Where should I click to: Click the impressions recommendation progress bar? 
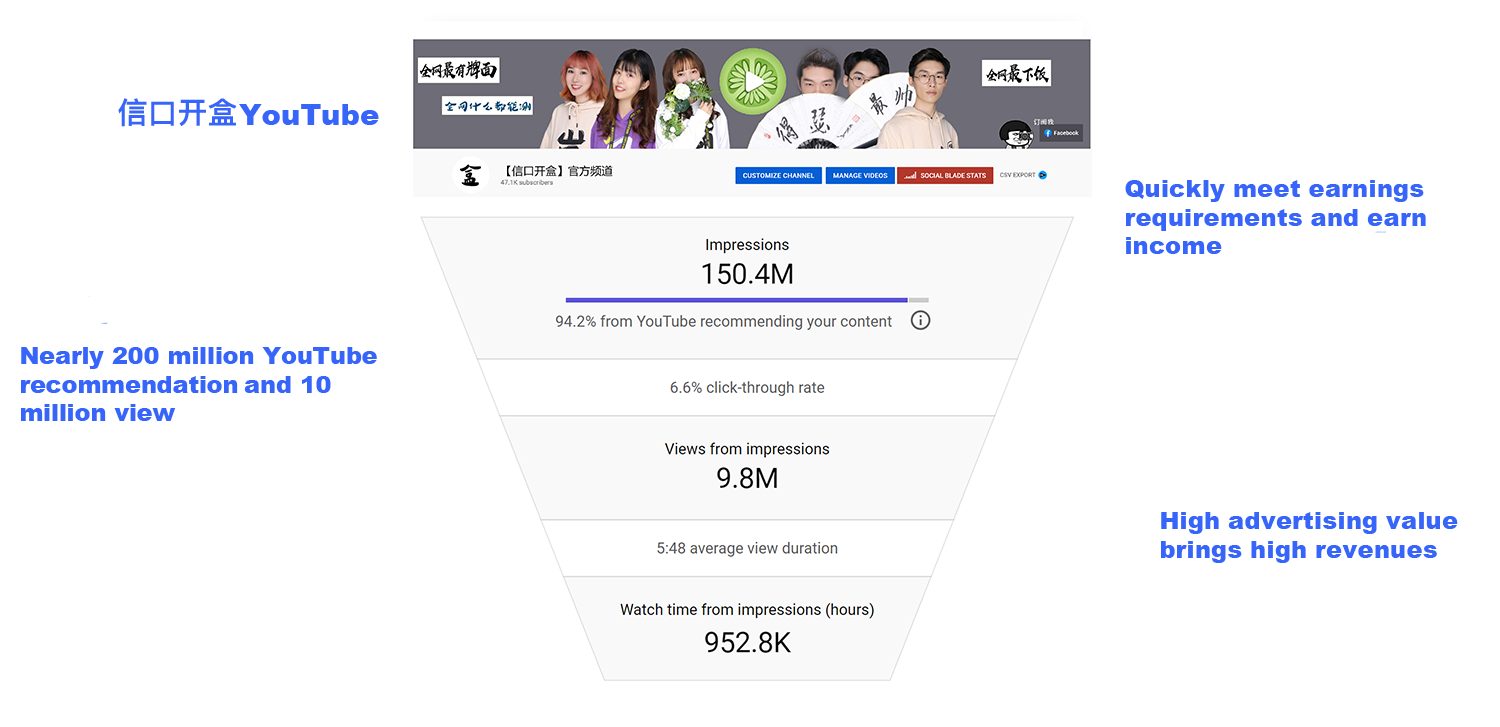coord(747,299)
